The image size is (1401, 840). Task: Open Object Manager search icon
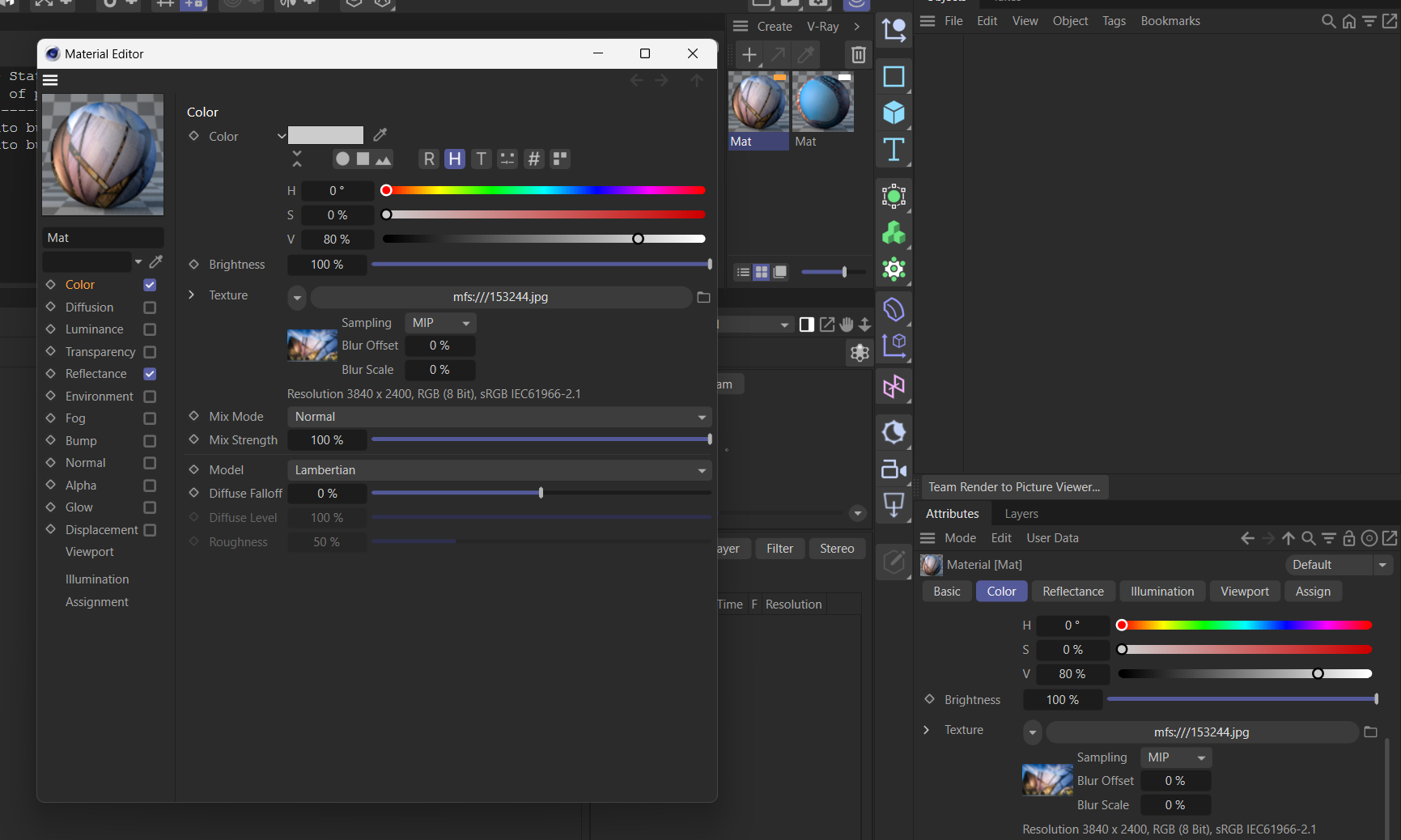point(1328,21)
